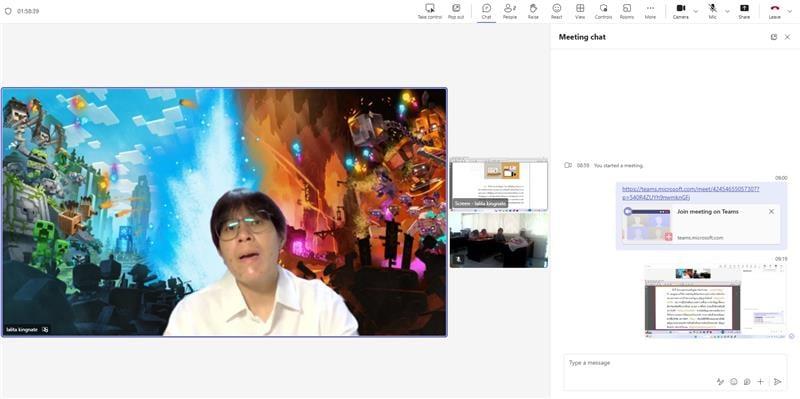Expand the Mic options dropdown arrow
The height and width of the screenshot is (399, 800).
point(727,11)
